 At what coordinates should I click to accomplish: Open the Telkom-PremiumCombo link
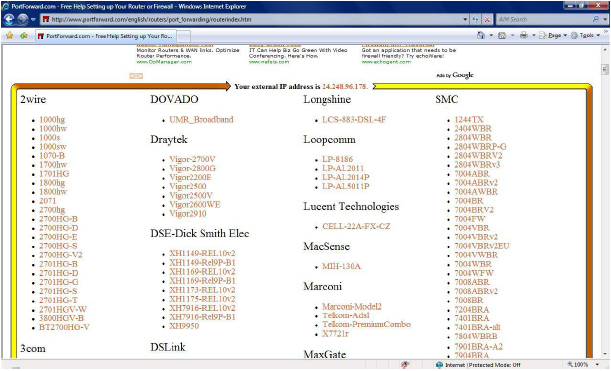[x=367, y=324]
